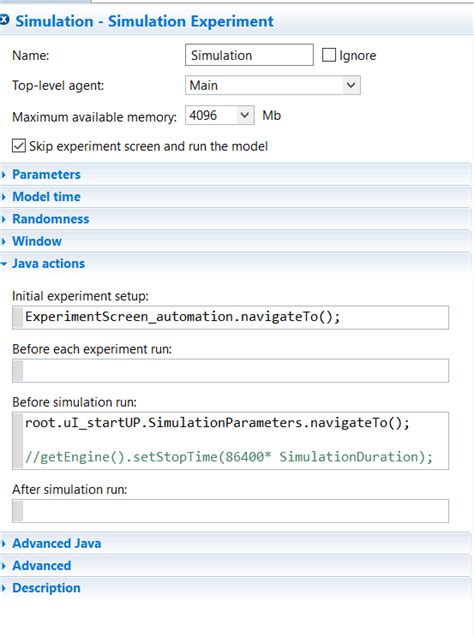Click the Simulation - Simulation Experiment title

point(144,21)
